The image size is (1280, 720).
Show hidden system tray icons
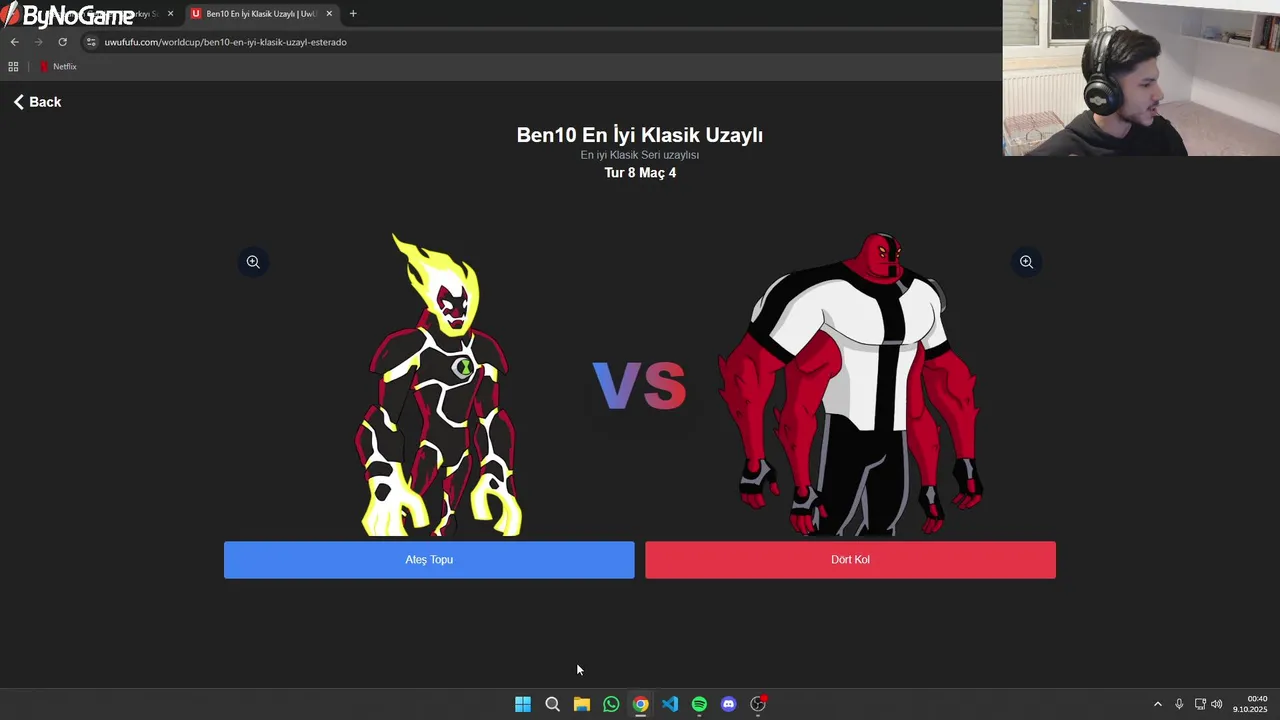(x=1158, y=704)
